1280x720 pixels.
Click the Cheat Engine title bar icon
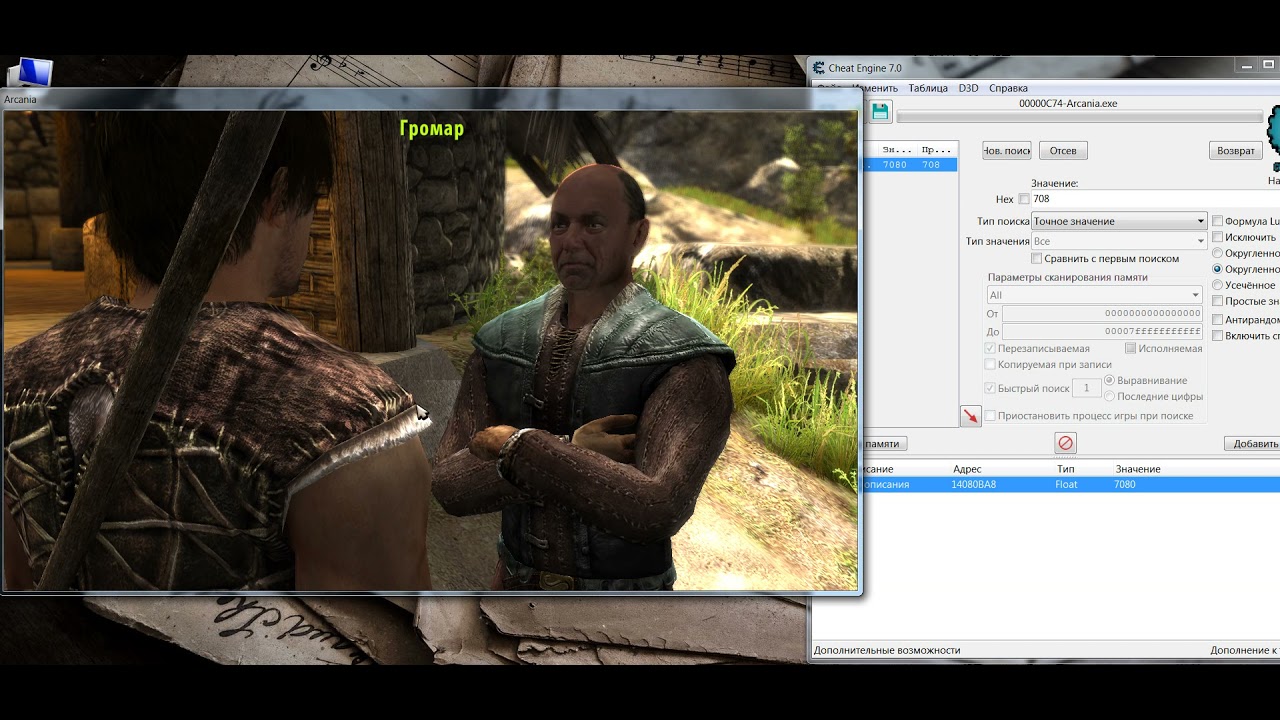point(819,68)
